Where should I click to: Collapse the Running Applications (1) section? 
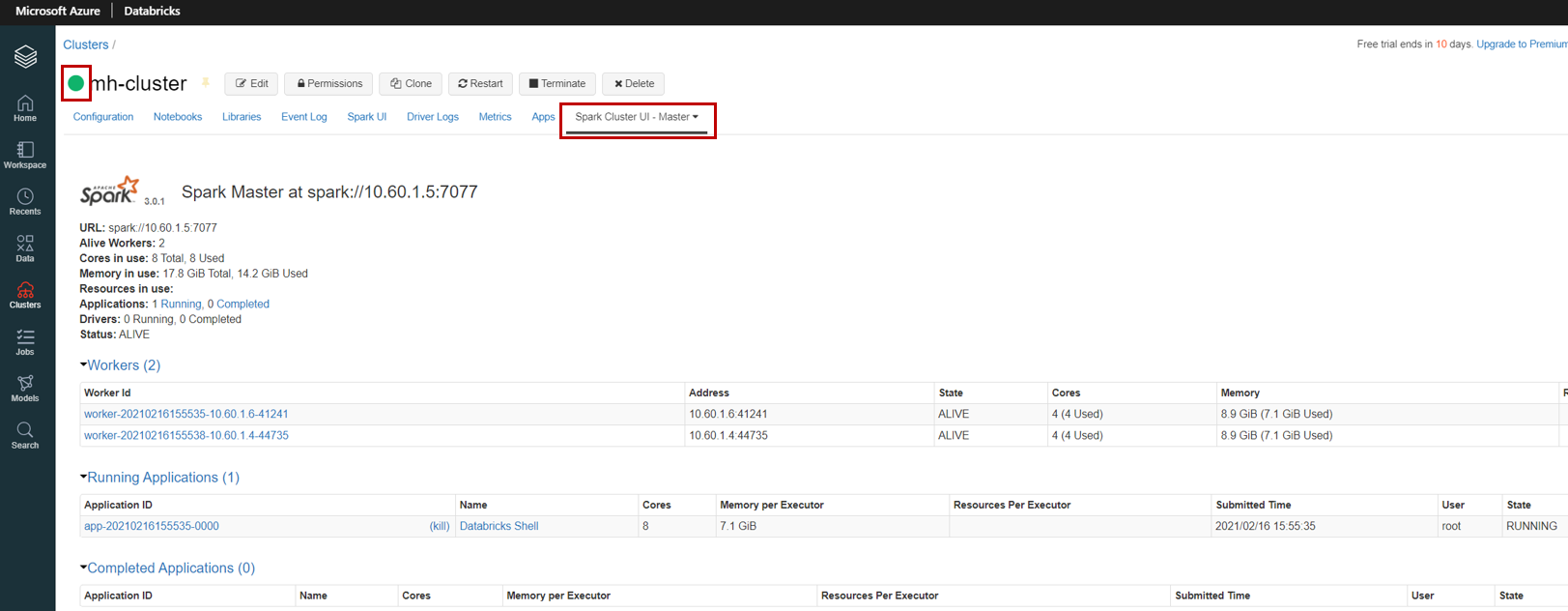(159, 478)
